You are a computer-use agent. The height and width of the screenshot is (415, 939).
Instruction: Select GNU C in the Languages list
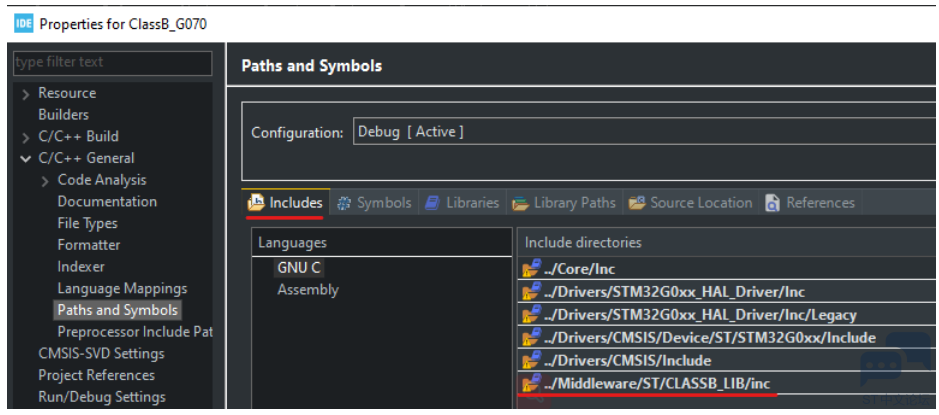[x=298, y=268]
